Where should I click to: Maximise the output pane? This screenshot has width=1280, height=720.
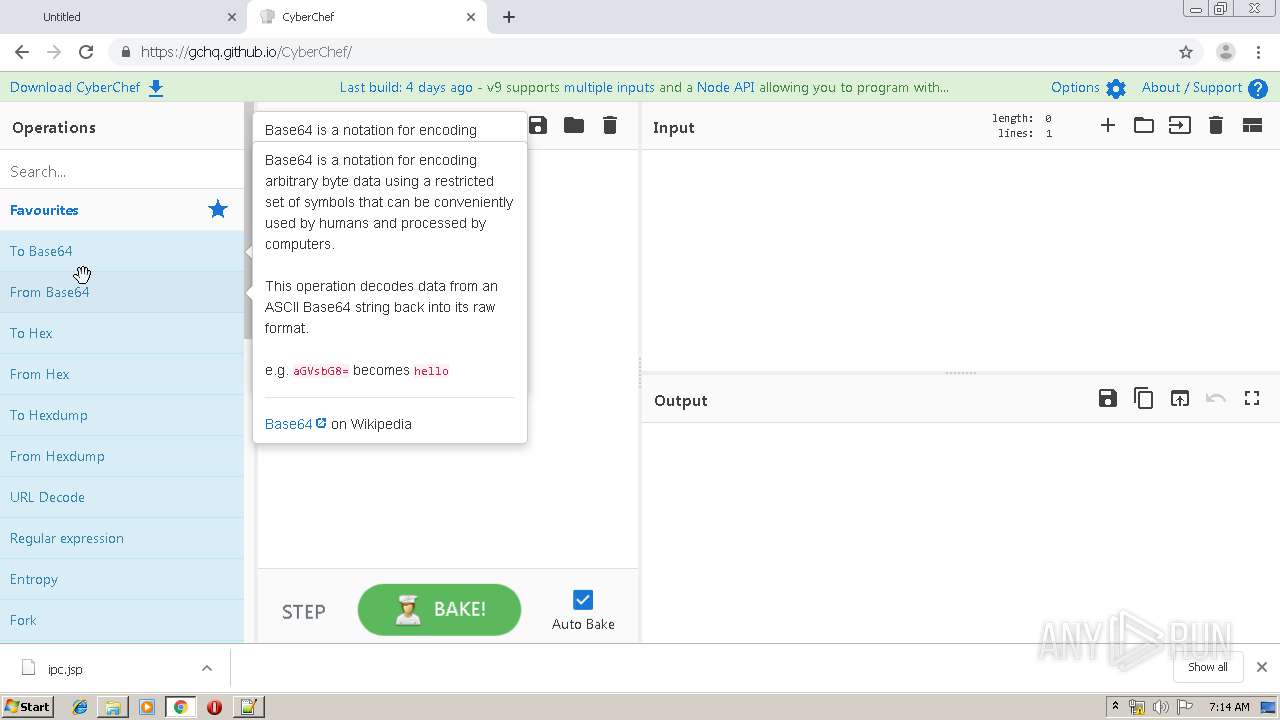(1252, 398)
